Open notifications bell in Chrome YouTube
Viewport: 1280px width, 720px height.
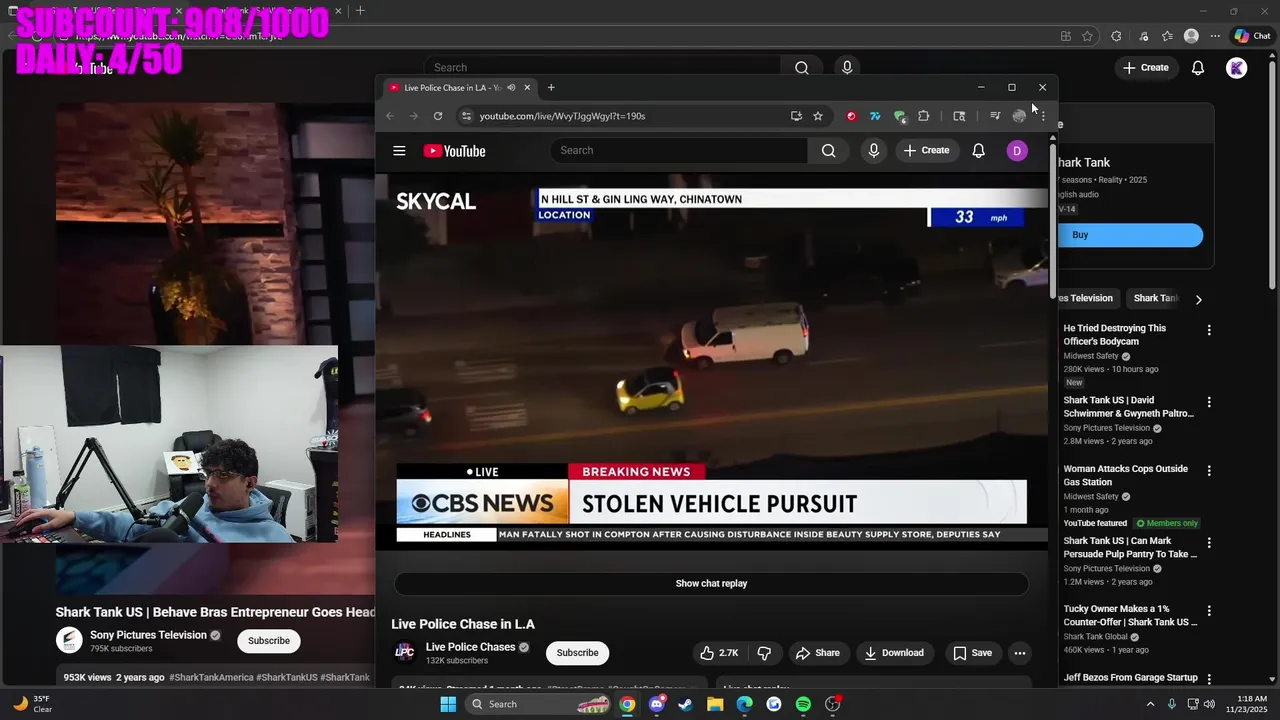click(978, 151)
